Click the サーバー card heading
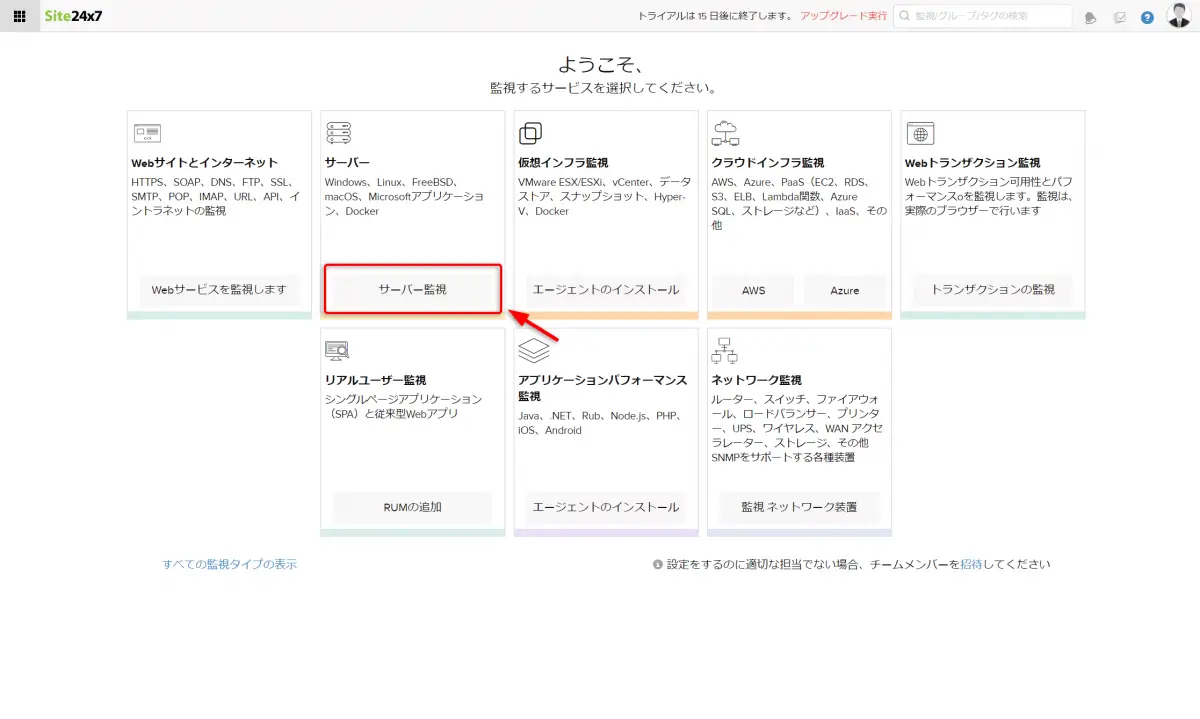Viewport: 1200px width, 719px height. coord(347,163)
